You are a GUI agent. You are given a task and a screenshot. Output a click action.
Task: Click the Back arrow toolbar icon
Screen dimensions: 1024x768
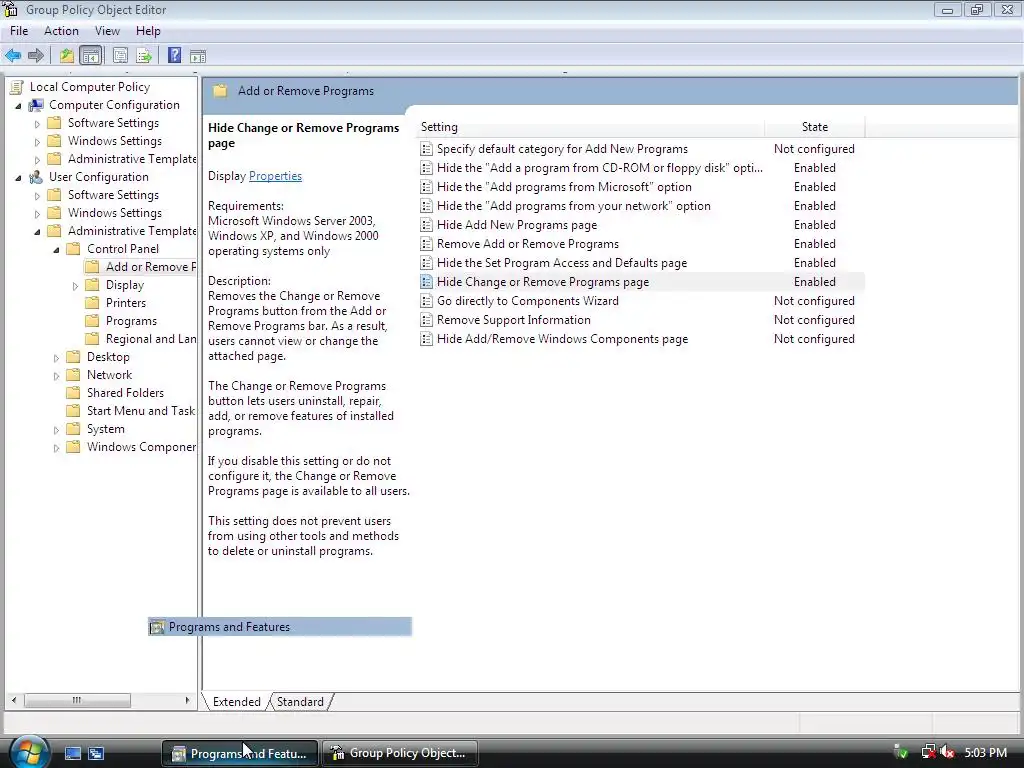coord(13,56)
